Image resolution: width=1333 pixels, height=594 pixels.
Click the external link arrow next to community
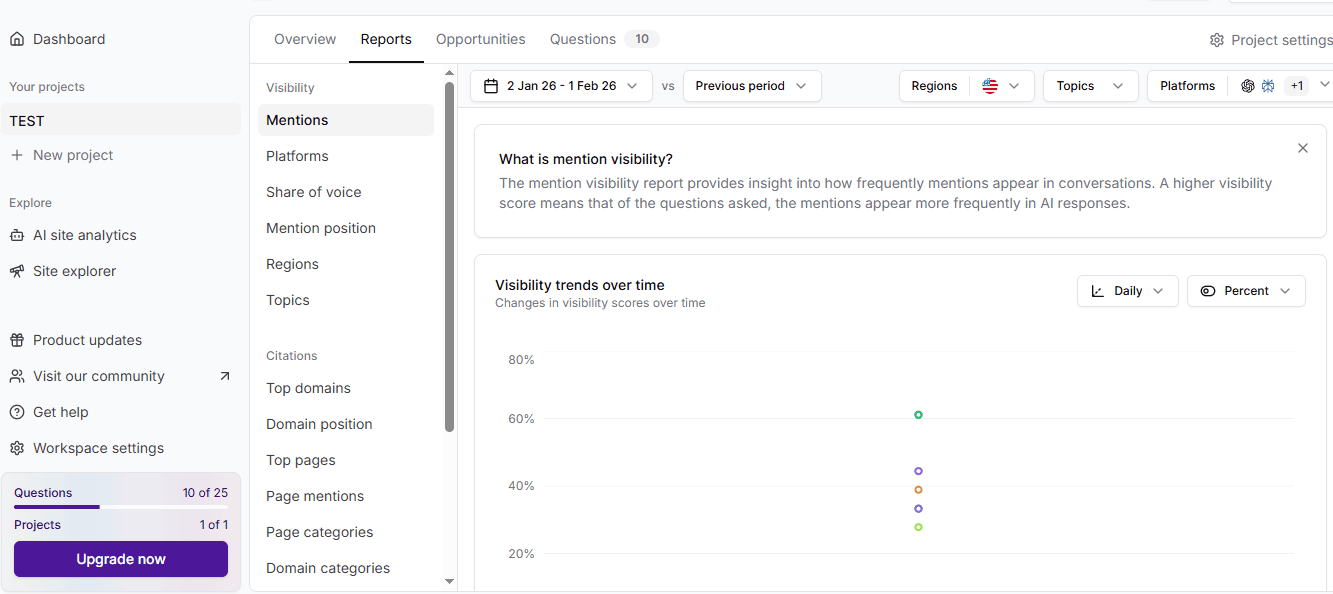[x=224, y=376]
